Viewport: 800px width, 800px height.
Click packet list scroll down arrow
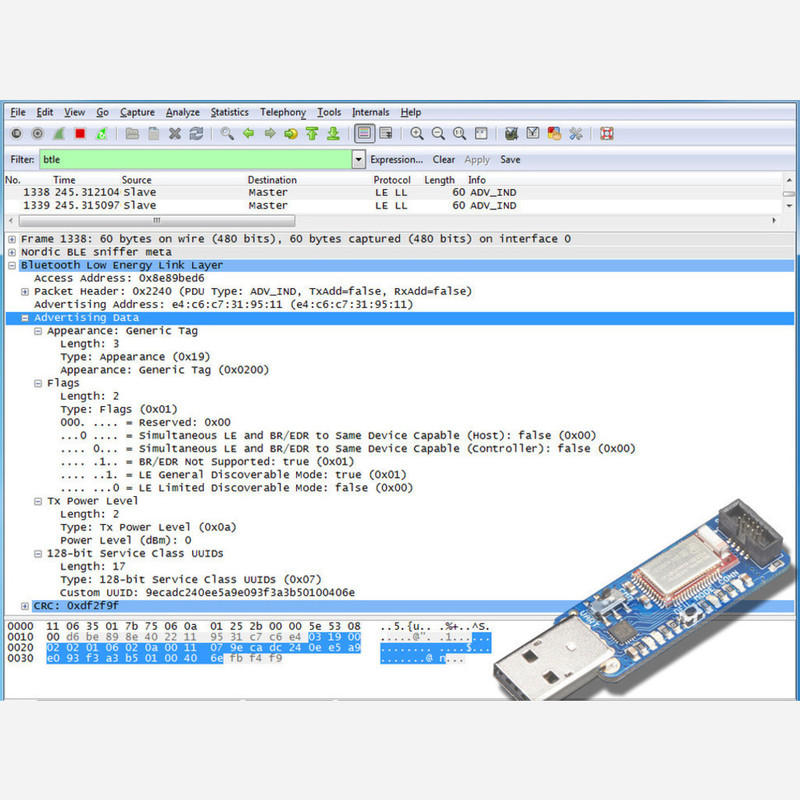click(789, 206)
